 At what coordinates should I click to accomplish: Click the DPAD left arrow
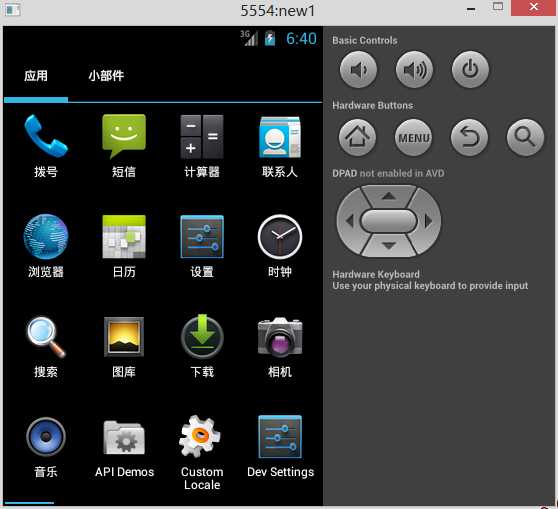coord(349,221)
